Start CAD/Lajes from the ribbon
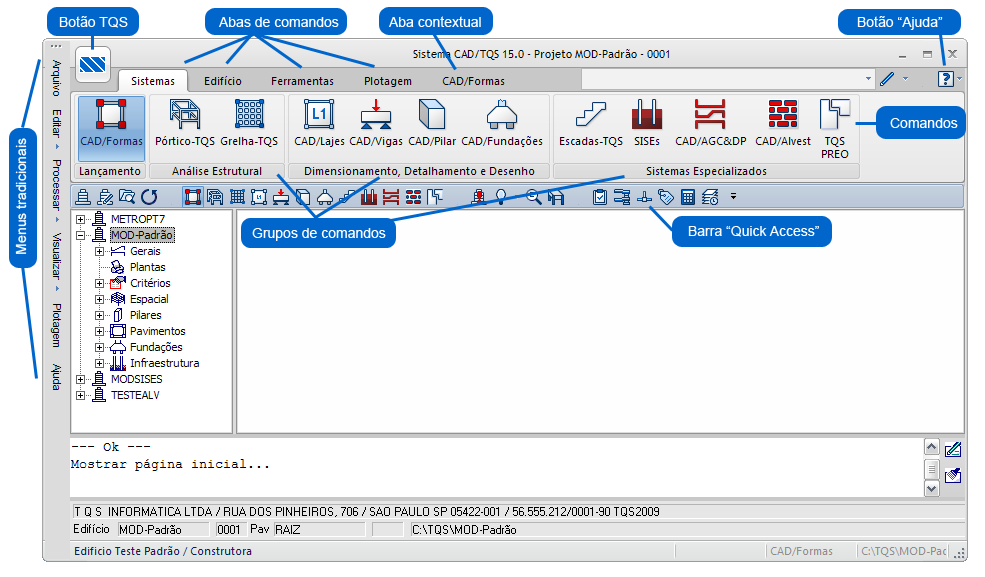Screen dimensions: 985x577 point(319,124)
